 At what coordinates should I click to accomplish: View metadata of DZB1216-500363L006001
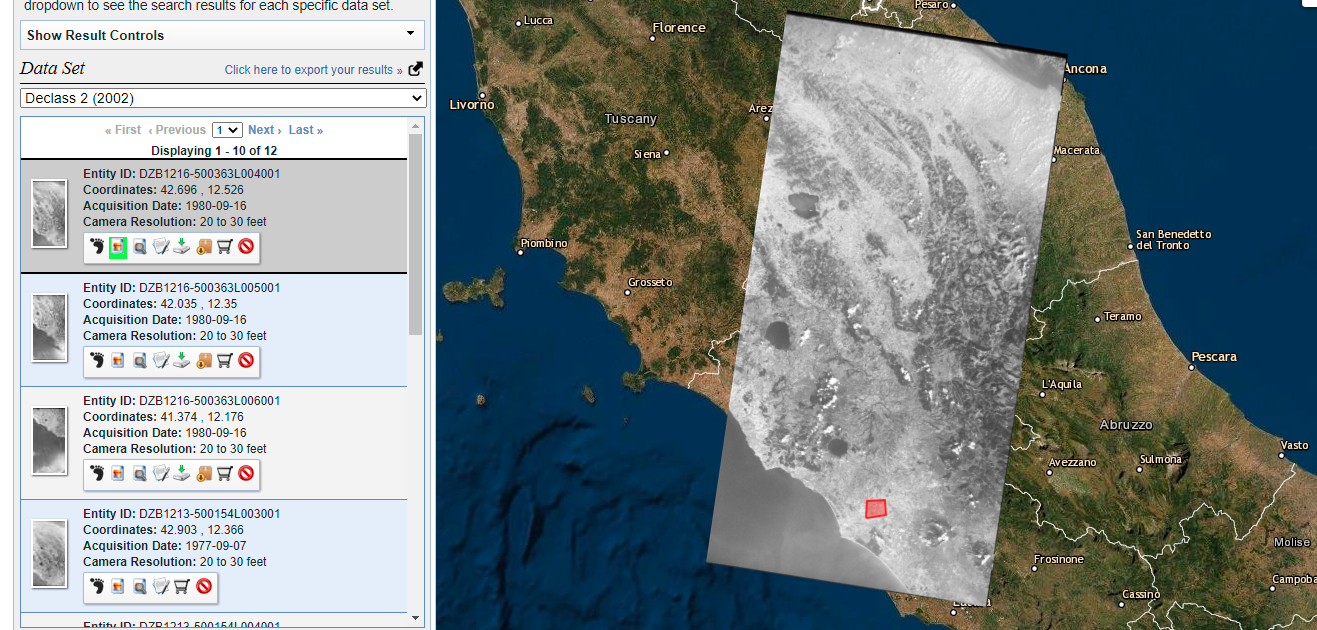coord(161,473)
